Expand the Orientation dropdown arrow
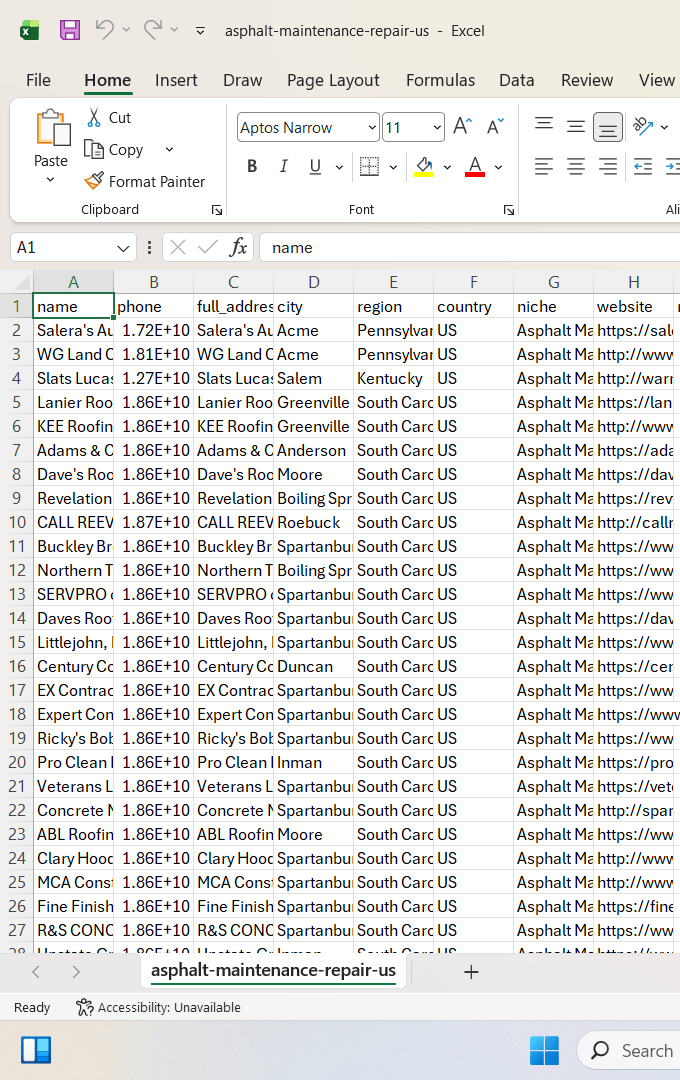The width and height of the screenshot is (680, 1080). pyautogui.click(x=664, y=127)
